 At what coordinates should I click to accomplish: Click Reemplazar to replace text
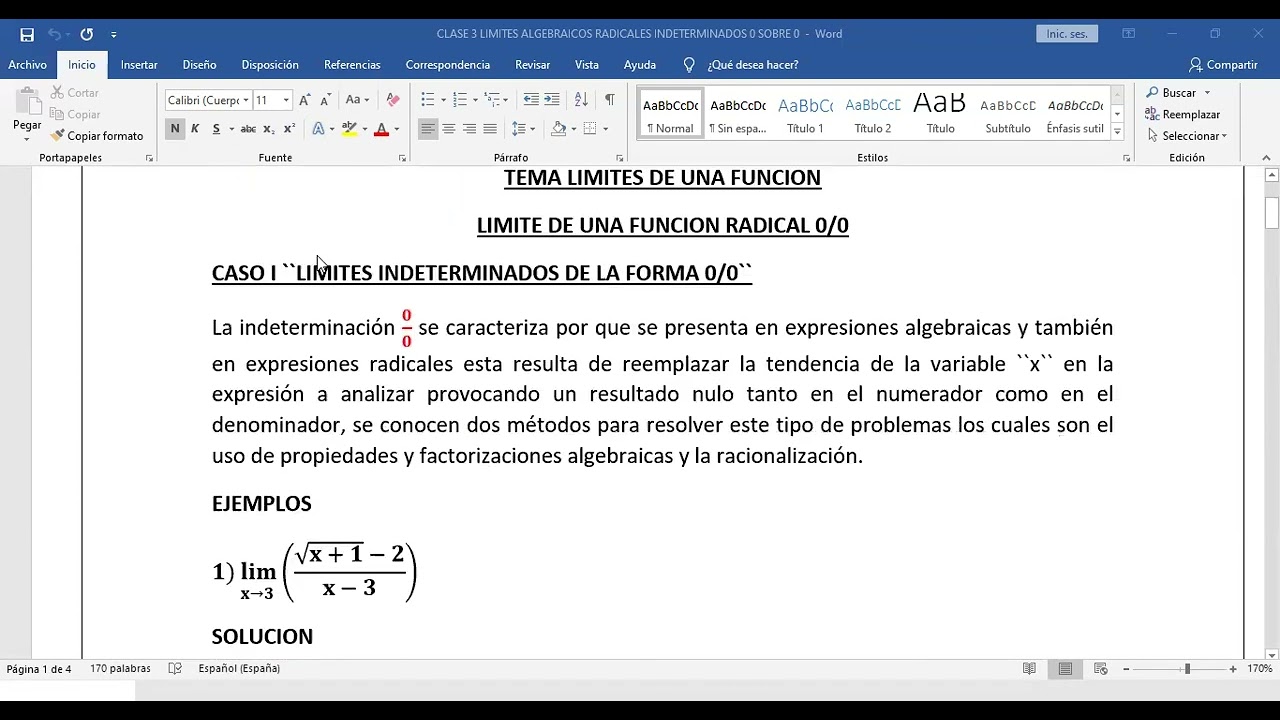pyautogui.click(x=1183, y=114)
